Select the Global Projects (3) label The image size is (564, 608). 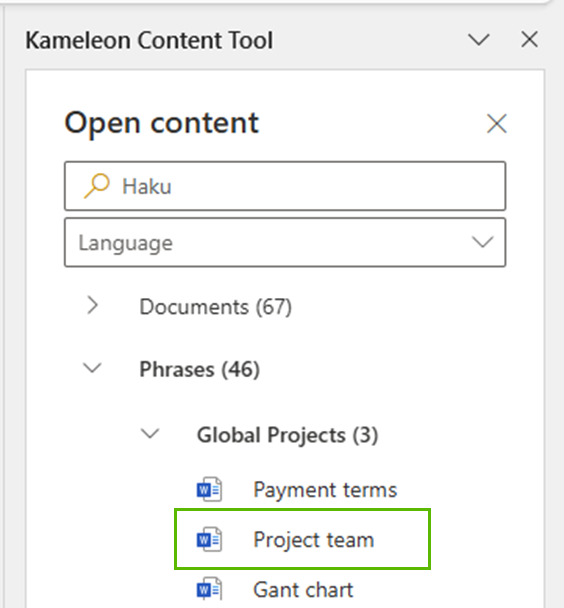point(288,435)
